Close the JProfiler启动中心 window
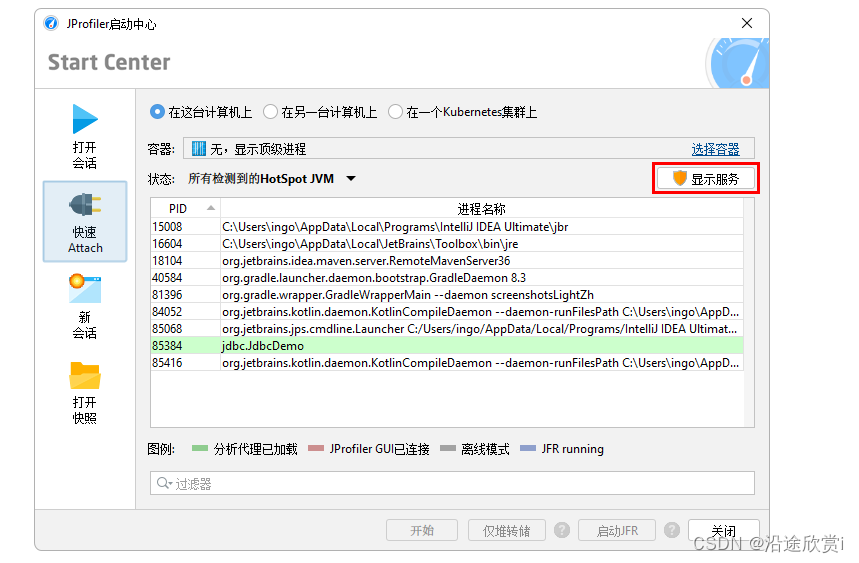 [x=747, y=23]
